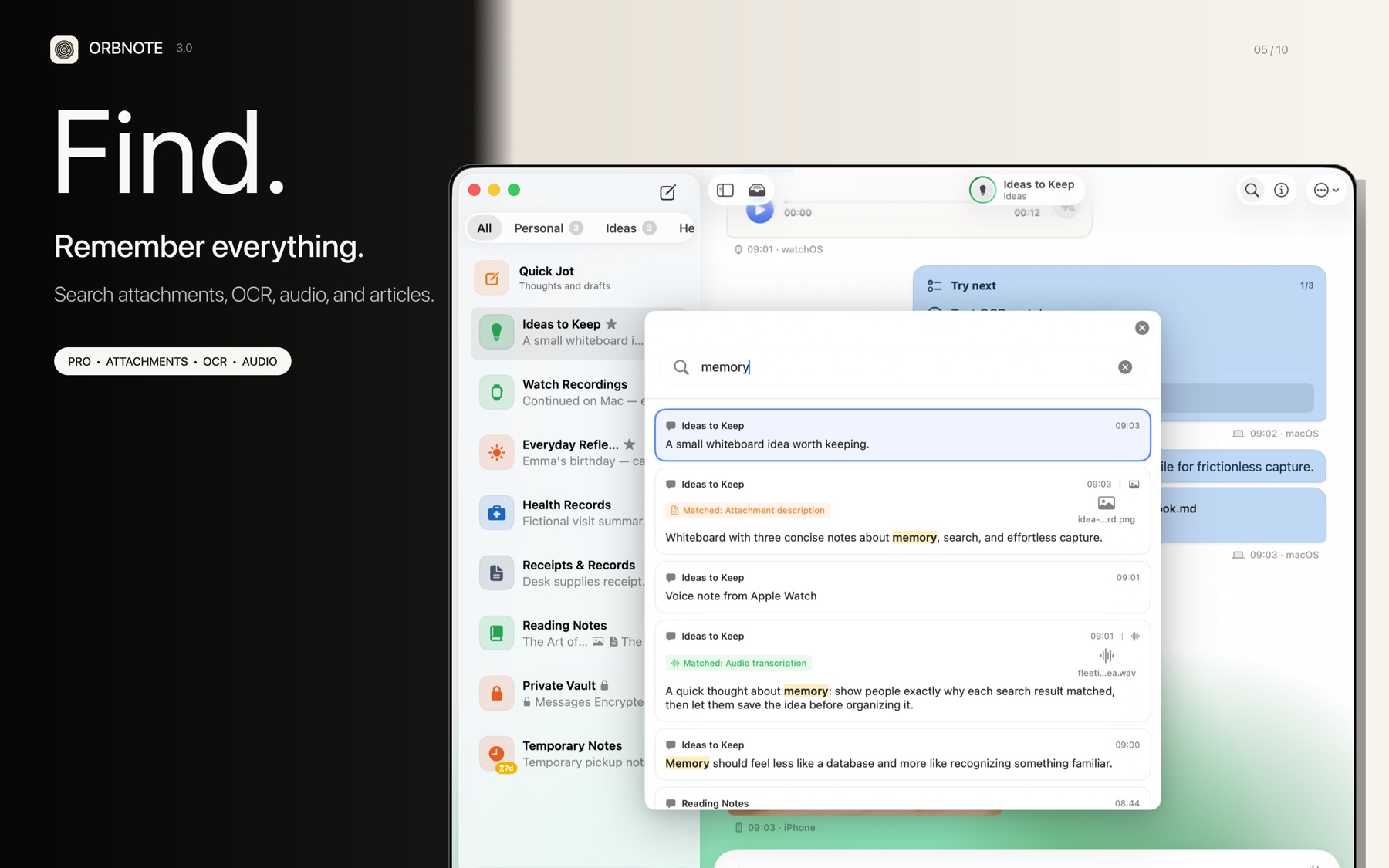Switch to the Ideas tab
This screenshot has width=1389, height=868.
click(630, 228)
